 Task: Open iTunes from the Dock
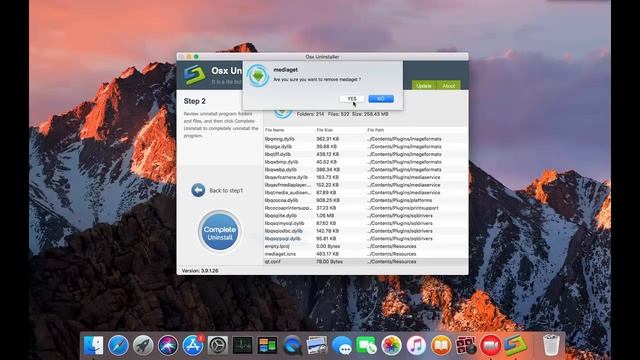click(416, 345)
